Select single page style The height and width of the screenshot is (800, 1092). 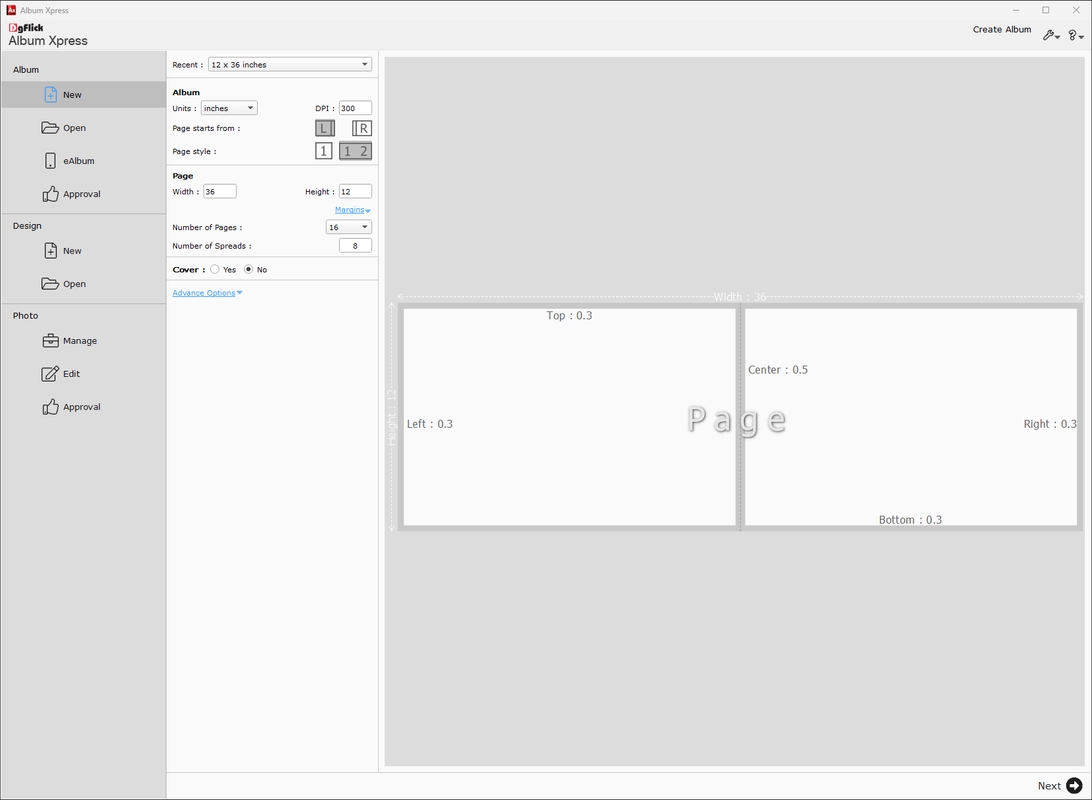tap(323, 151)
